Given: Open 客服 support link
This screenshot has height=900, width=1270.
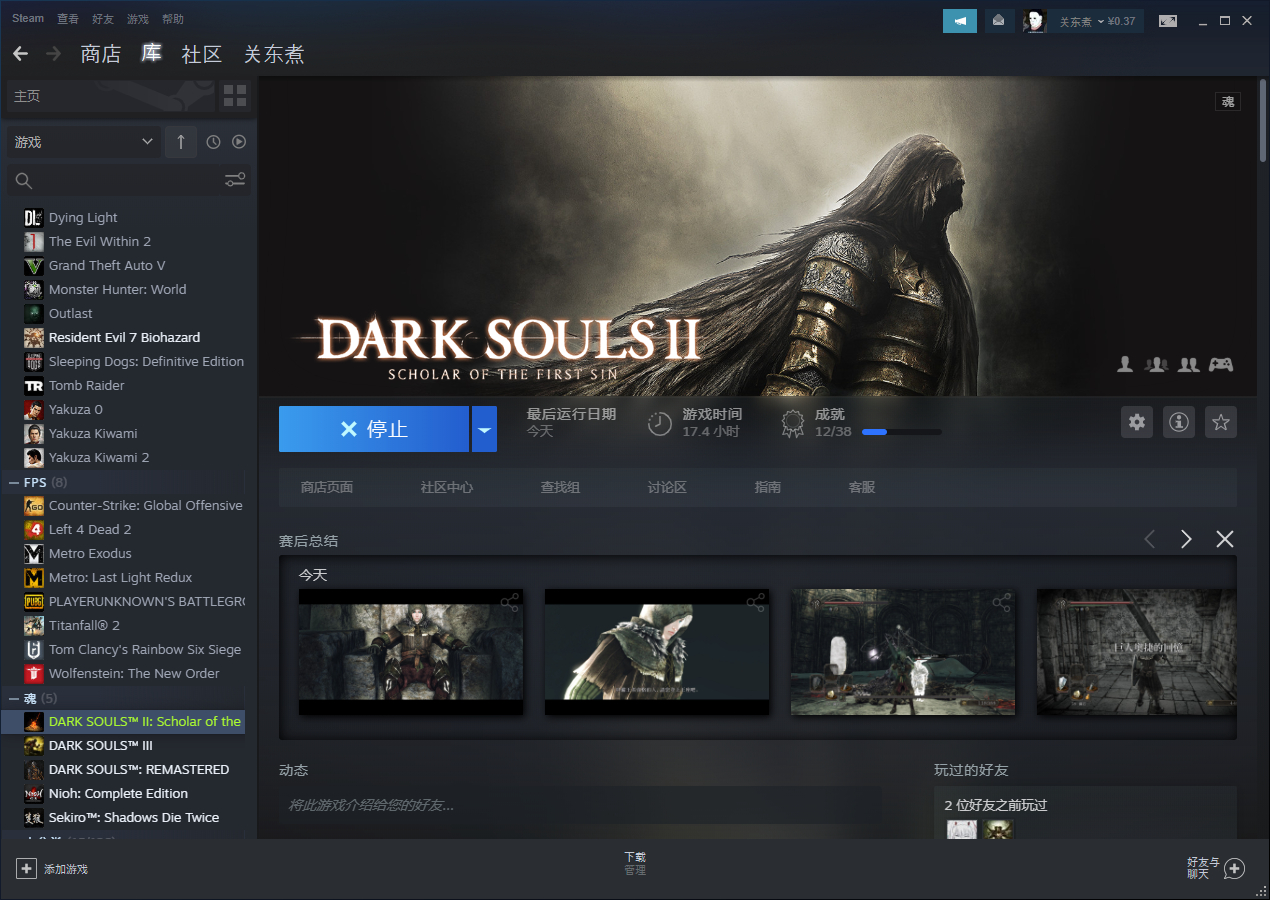Looking at the screenshot, I should [x=862, y=487].
